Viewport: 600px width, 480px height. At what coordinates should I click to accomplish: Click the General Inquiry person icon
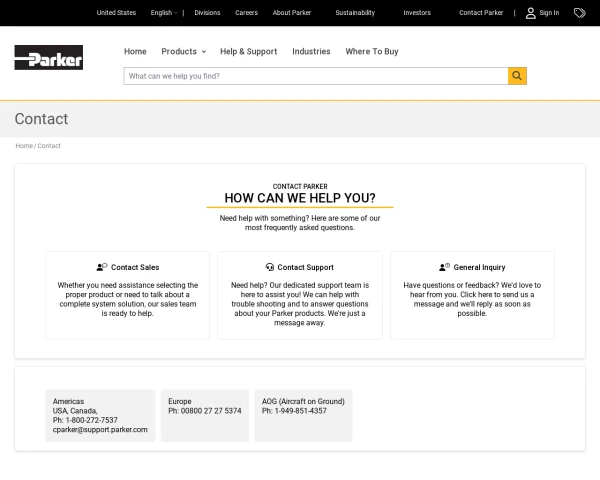[x=444, y=267]
